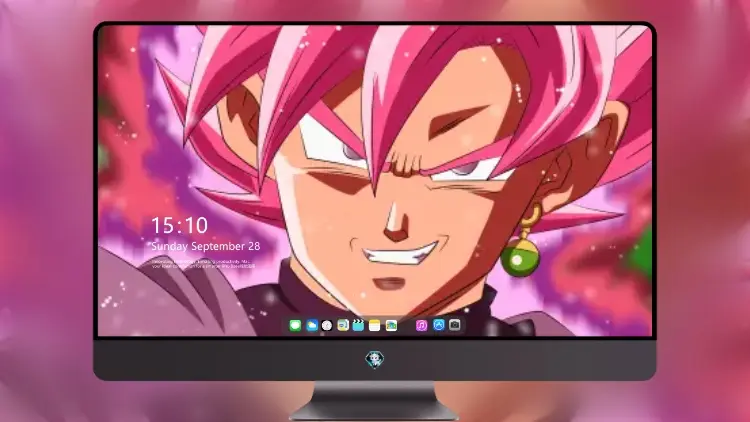This screenshot has width=750, height=422.
Task: Launch the purple iTunes music app
Action: click(421, 325)
